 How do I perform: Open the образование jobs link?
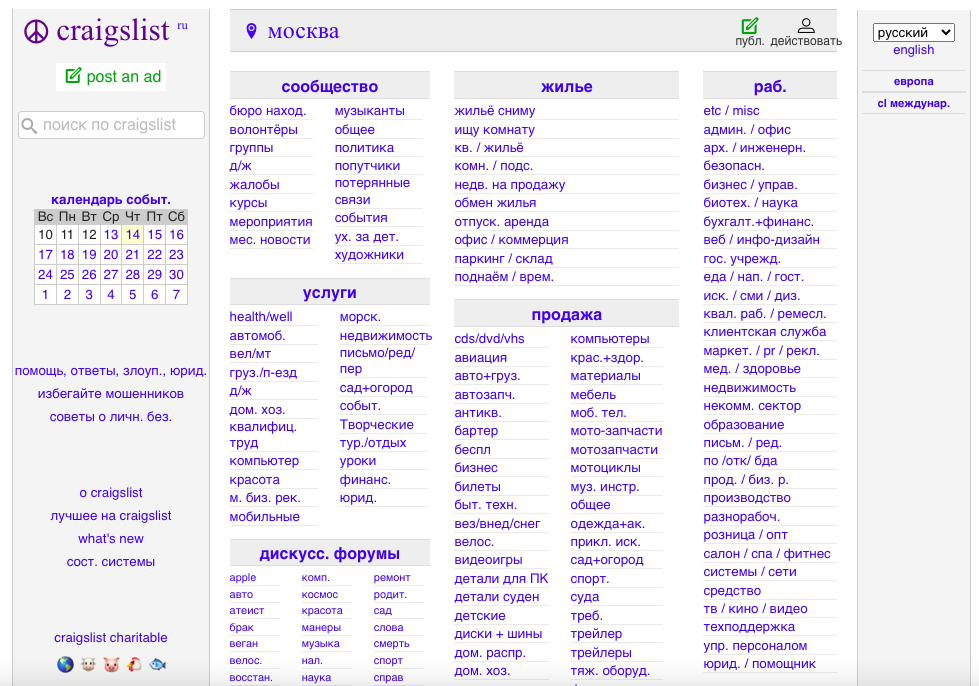(x=744, y=424)
